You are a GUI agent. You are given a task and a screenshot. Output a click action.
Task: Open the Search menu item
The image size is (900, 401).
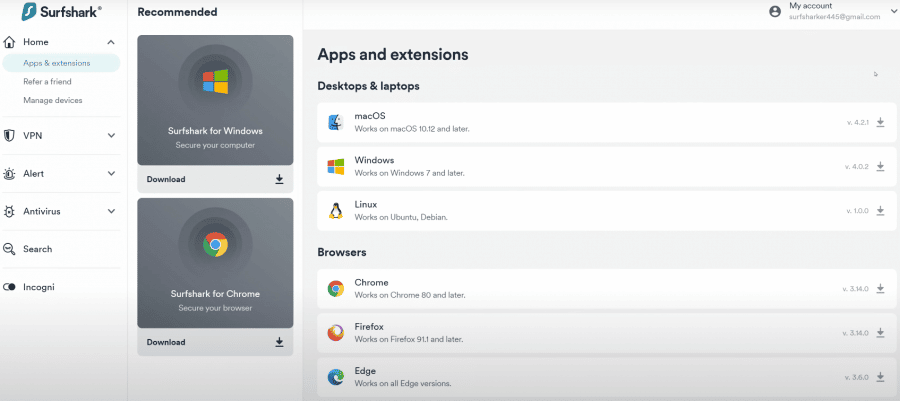pos(37,249)
